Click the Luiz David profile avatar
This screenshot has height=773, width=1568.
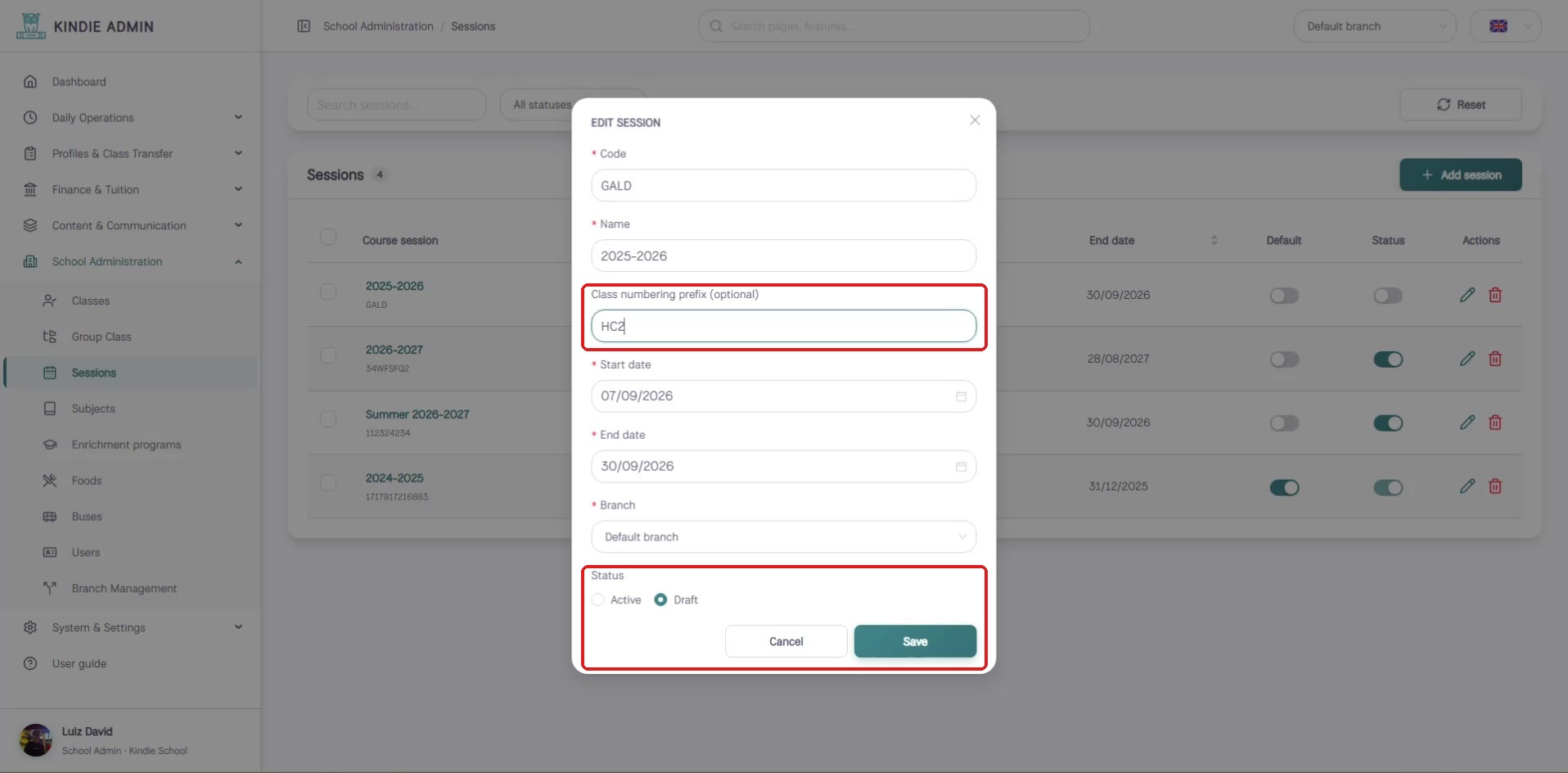[x=35, y=740]
